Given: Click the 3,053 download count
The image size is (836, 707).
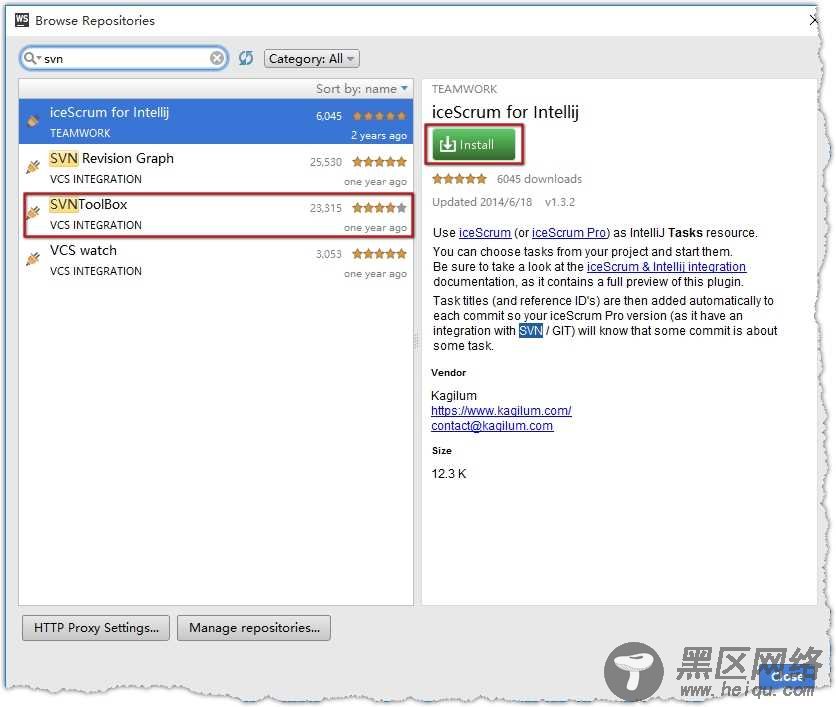Looking at the screenshot, I should click(328, 254).
